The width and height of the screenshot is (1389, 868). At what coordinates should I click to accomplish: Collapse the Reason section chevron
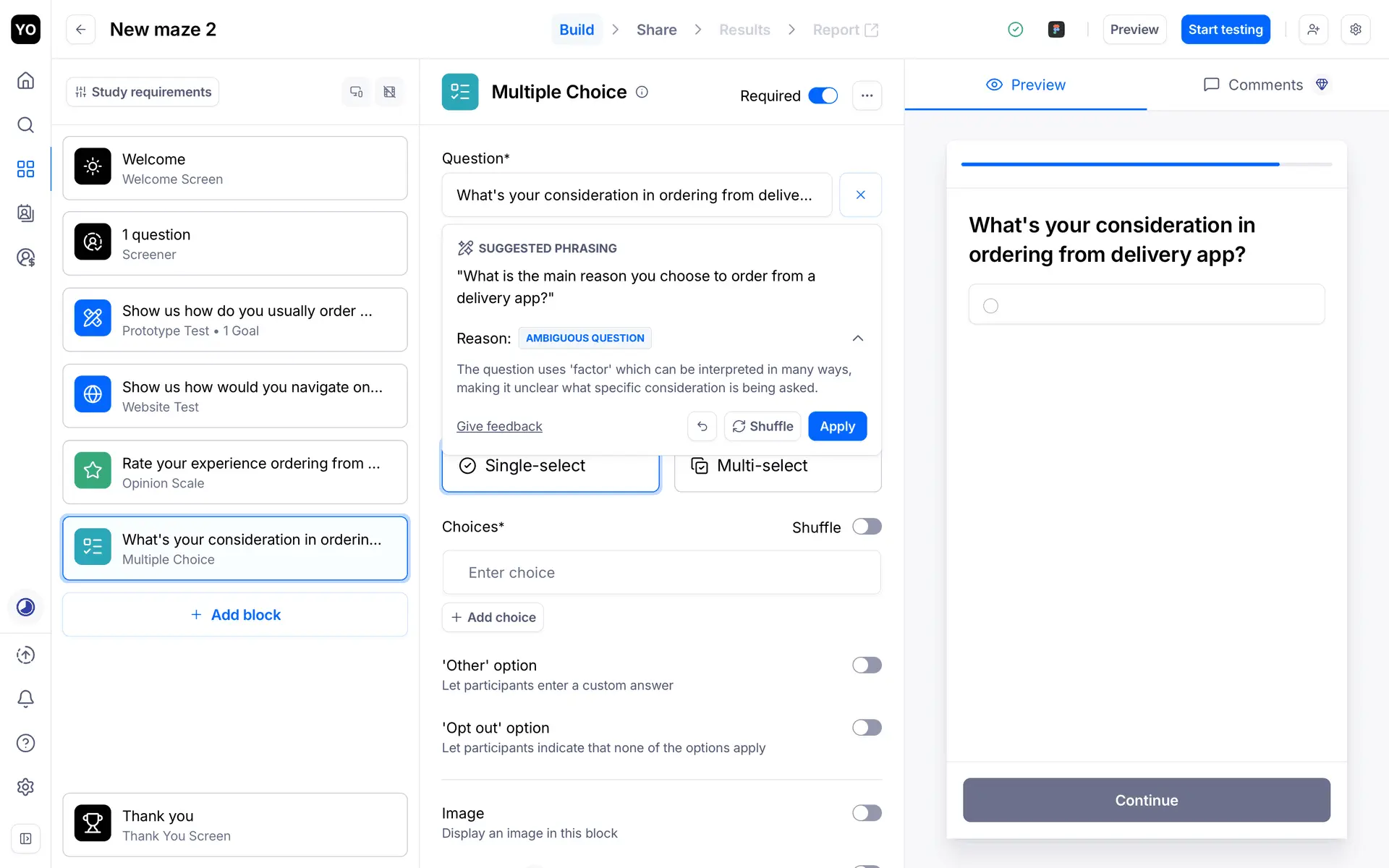[x=858, y=339]
